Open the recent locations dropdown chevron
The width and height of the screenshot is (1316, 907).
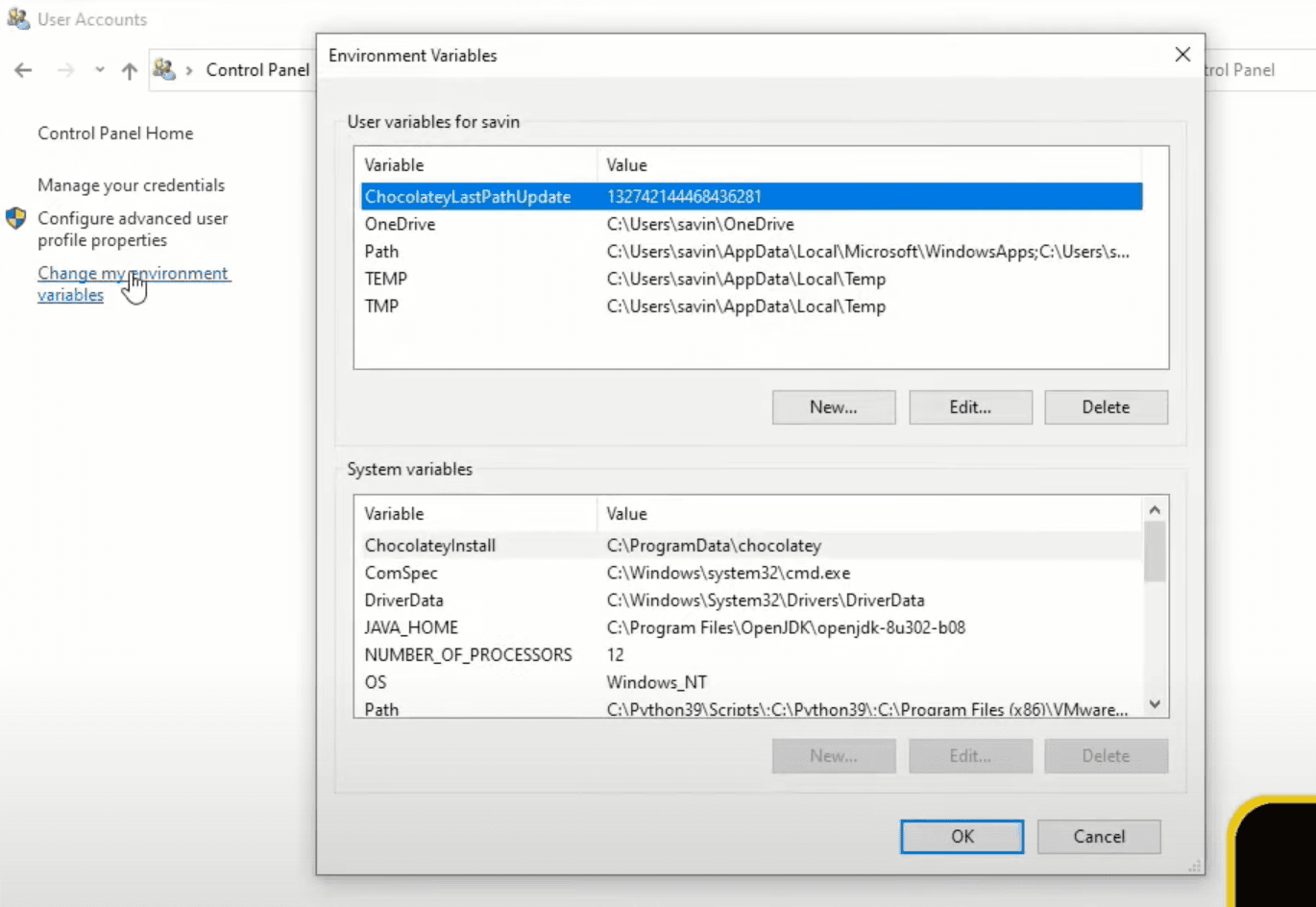click(99, 70)
